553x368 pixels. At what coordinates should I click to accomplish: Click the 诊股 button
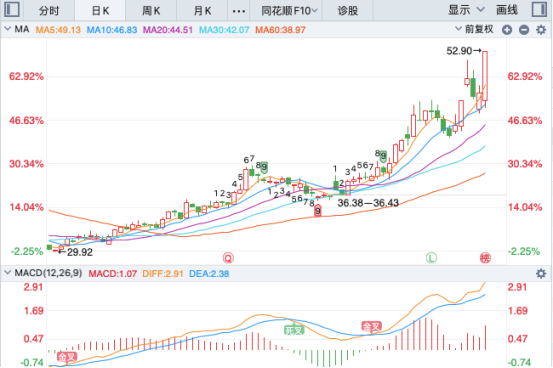tap(348, 11)
